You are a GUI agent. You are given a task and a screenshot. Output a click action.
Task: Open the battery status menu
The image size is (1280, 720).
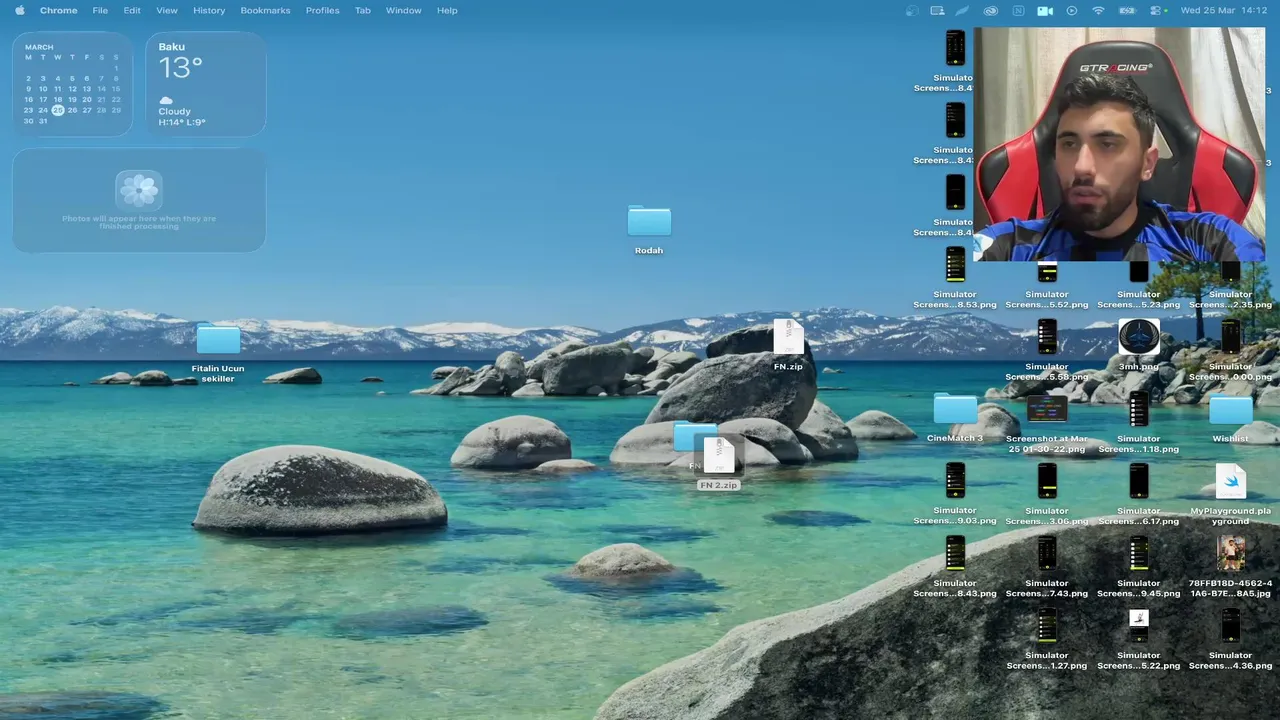(x=1127, y=10)
